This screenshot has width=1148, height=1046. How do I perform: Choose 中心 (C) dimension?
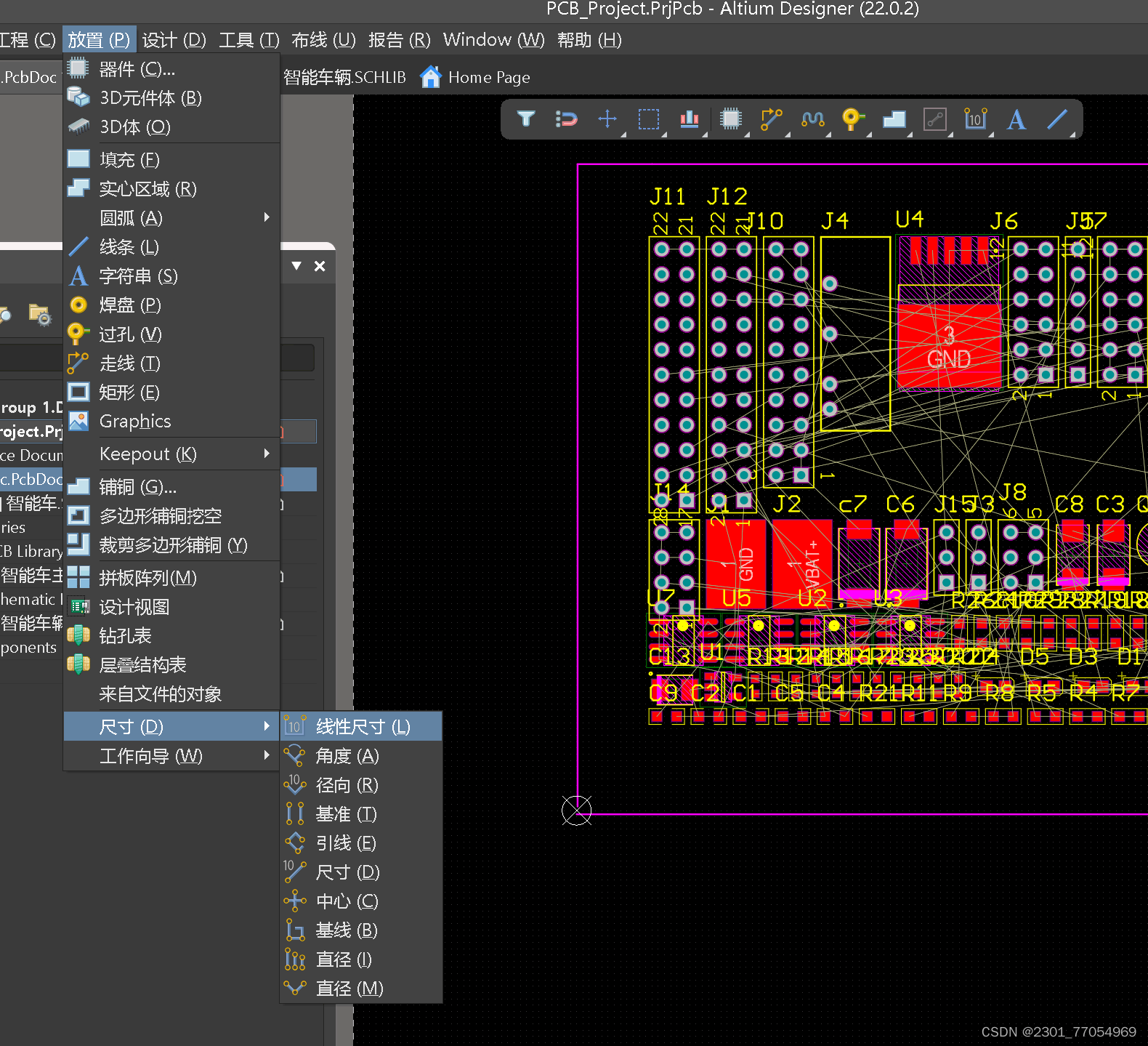point(361,901)
